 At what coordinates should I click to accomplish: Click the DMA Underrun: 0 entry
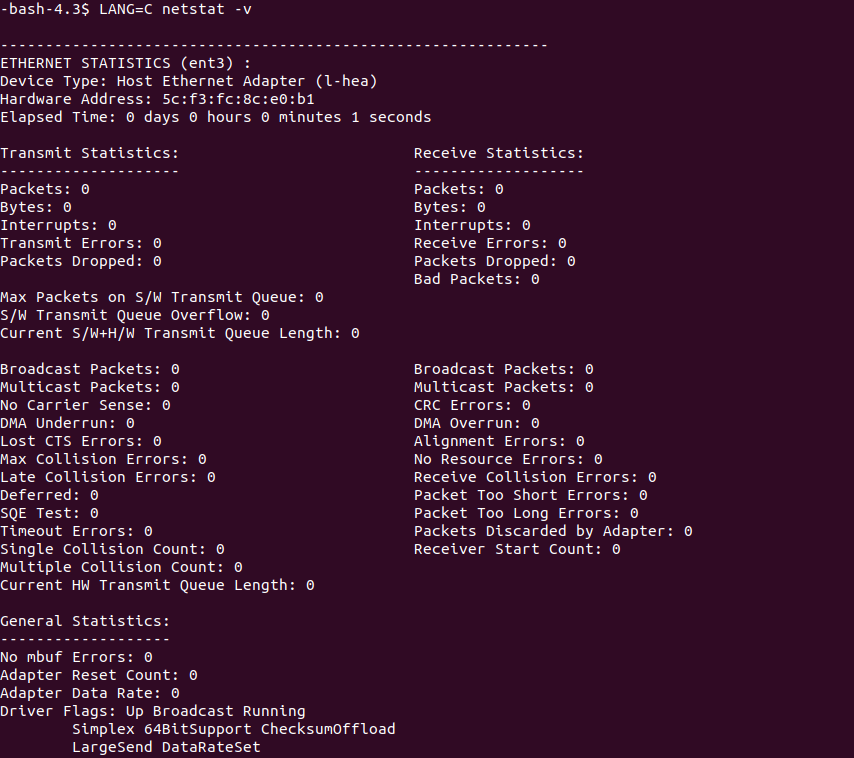pos(67,423)
